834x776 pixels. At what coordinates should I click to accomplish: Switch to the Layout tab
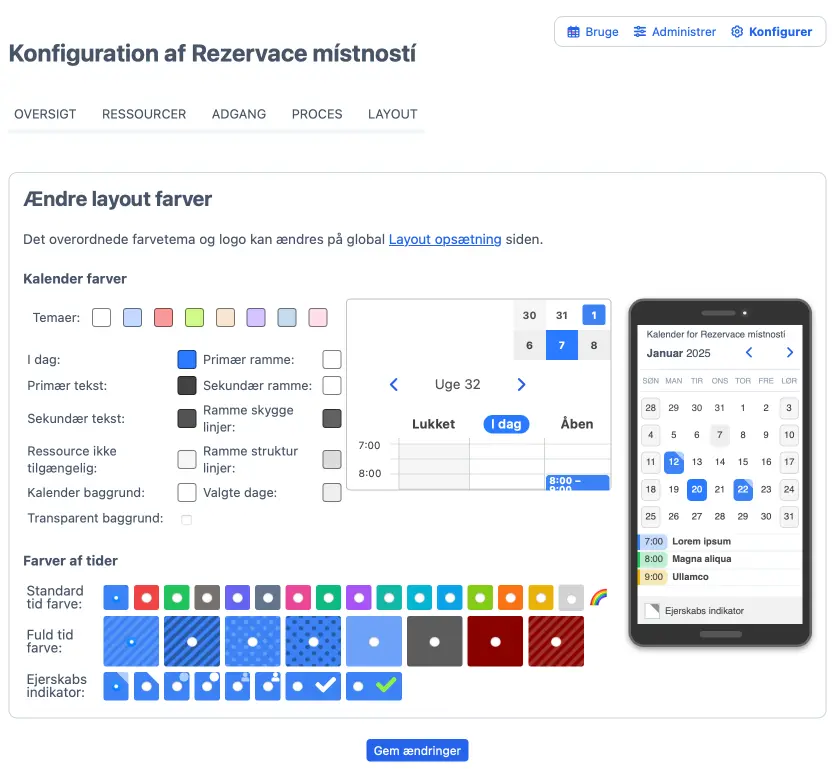393,114
